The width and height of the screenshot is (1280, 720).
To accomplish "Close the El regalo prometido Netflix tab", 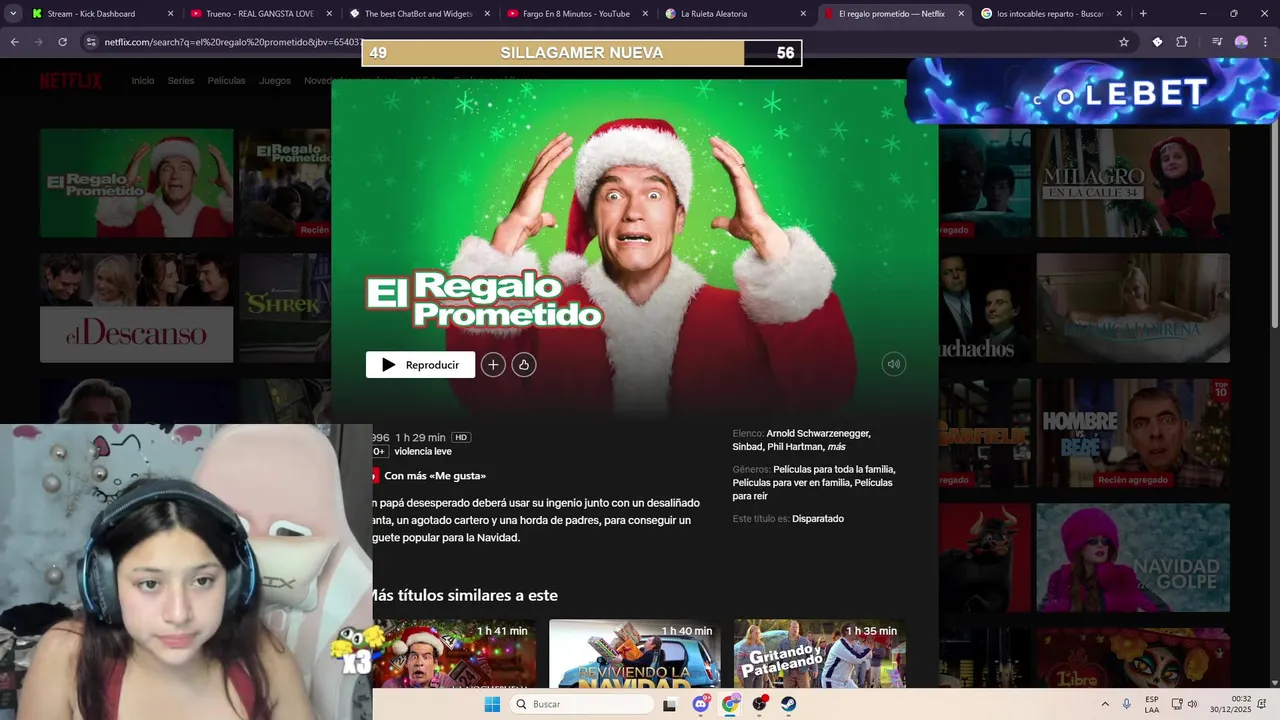I will [x=961, y=14].
